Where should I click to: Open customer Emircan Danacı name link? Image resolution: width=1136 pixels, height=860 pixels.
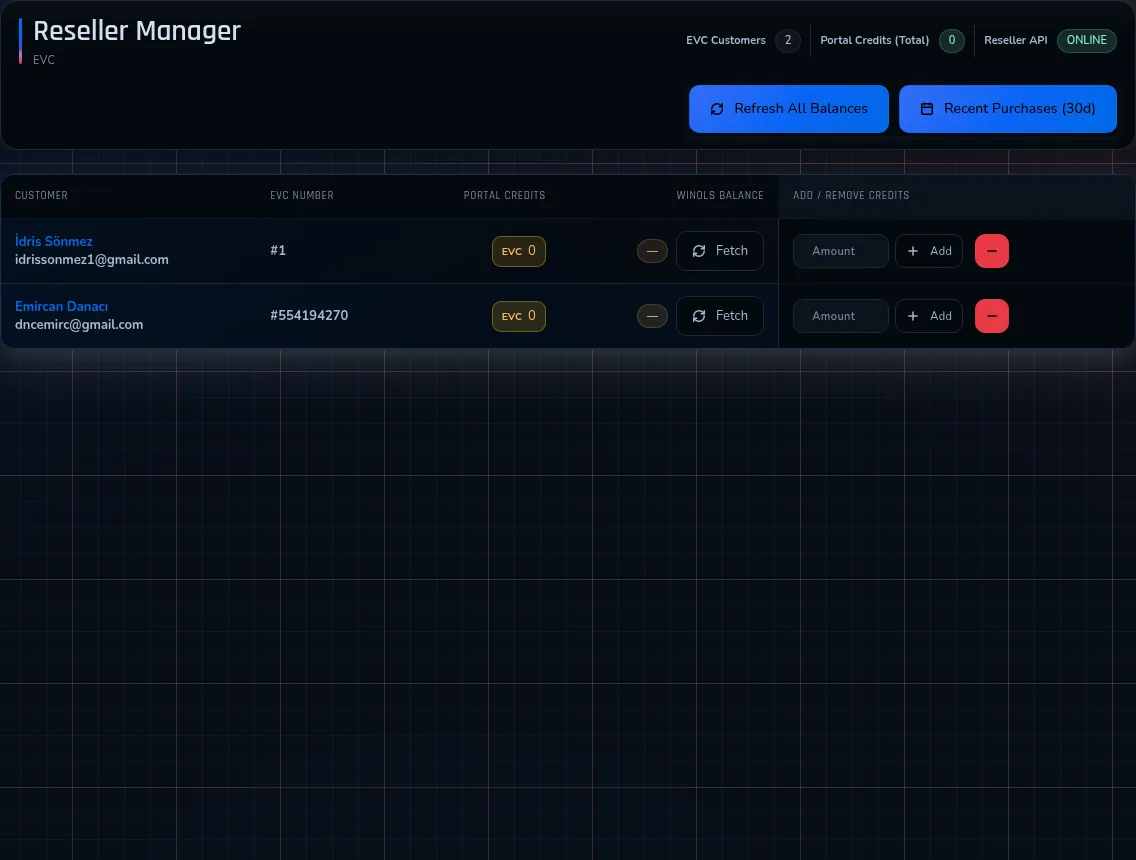point(61,306)
